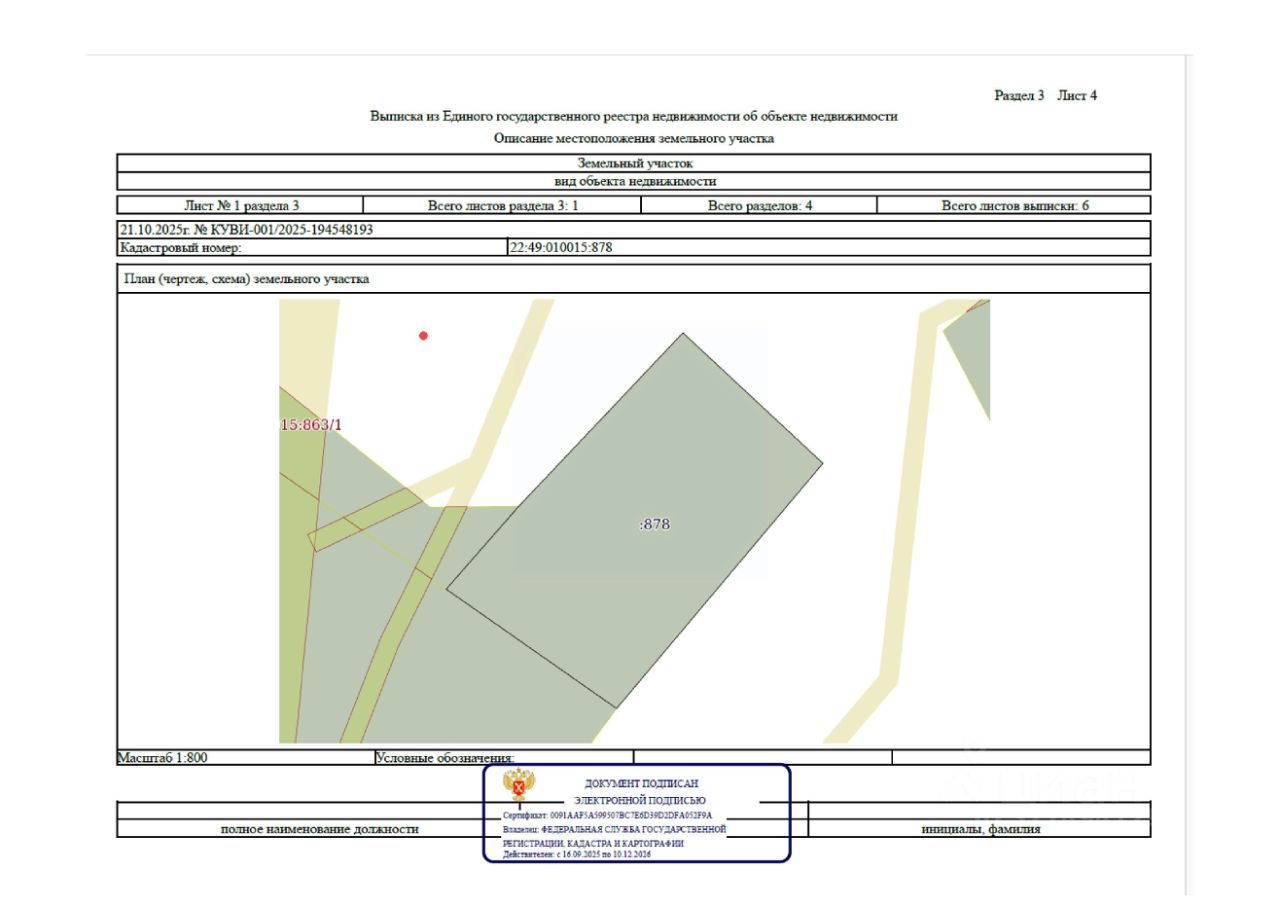
Task: Click the "15:863/1" parcel label on the map
Action: [312, 424]
